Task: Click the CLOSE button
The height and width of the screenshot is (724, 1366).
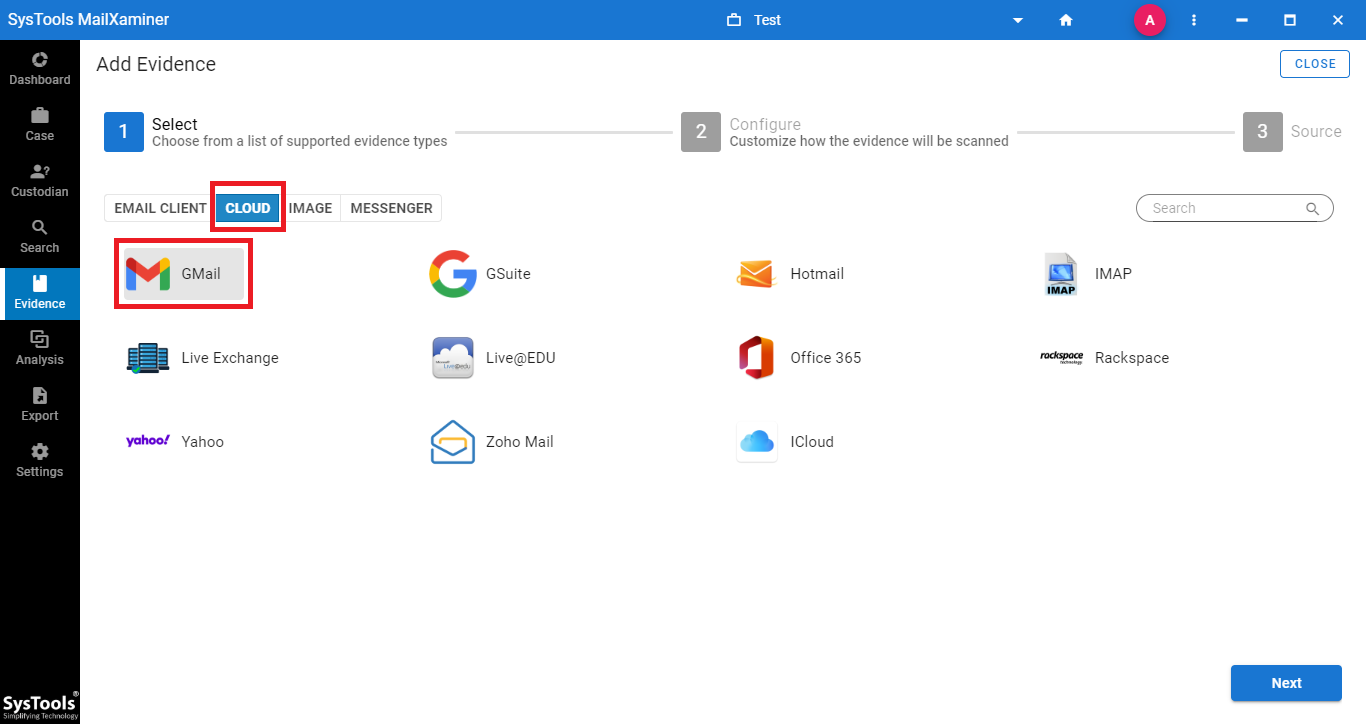Action: (x=1315, y=63)
